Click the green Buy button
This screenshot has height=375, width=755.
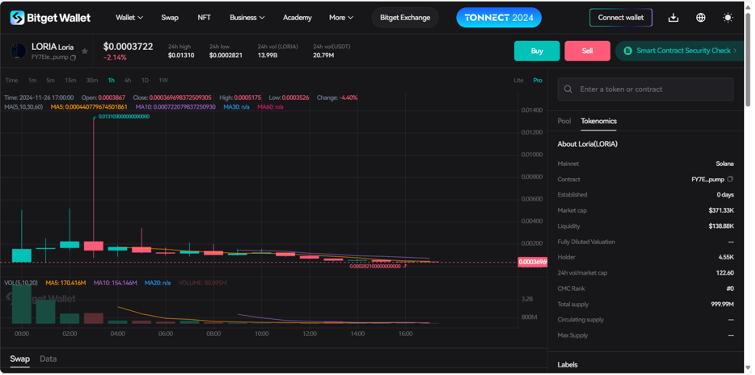(537, 51)
